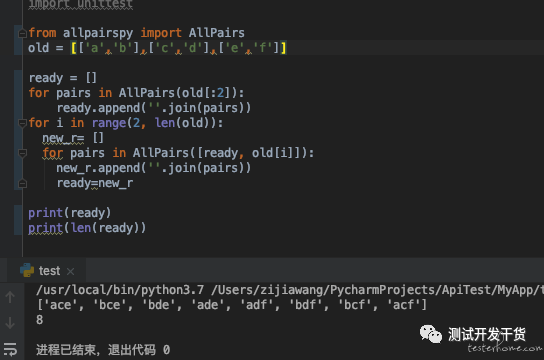The image size is (544, 360).
Task: Click the yellow highlighted closing bracket
Action: (x=283, y=48)
